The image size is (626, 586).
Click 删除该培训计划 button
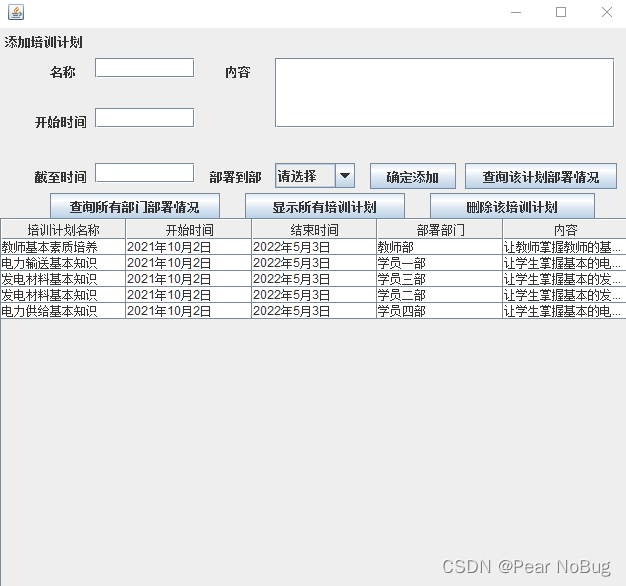[512, 206]
